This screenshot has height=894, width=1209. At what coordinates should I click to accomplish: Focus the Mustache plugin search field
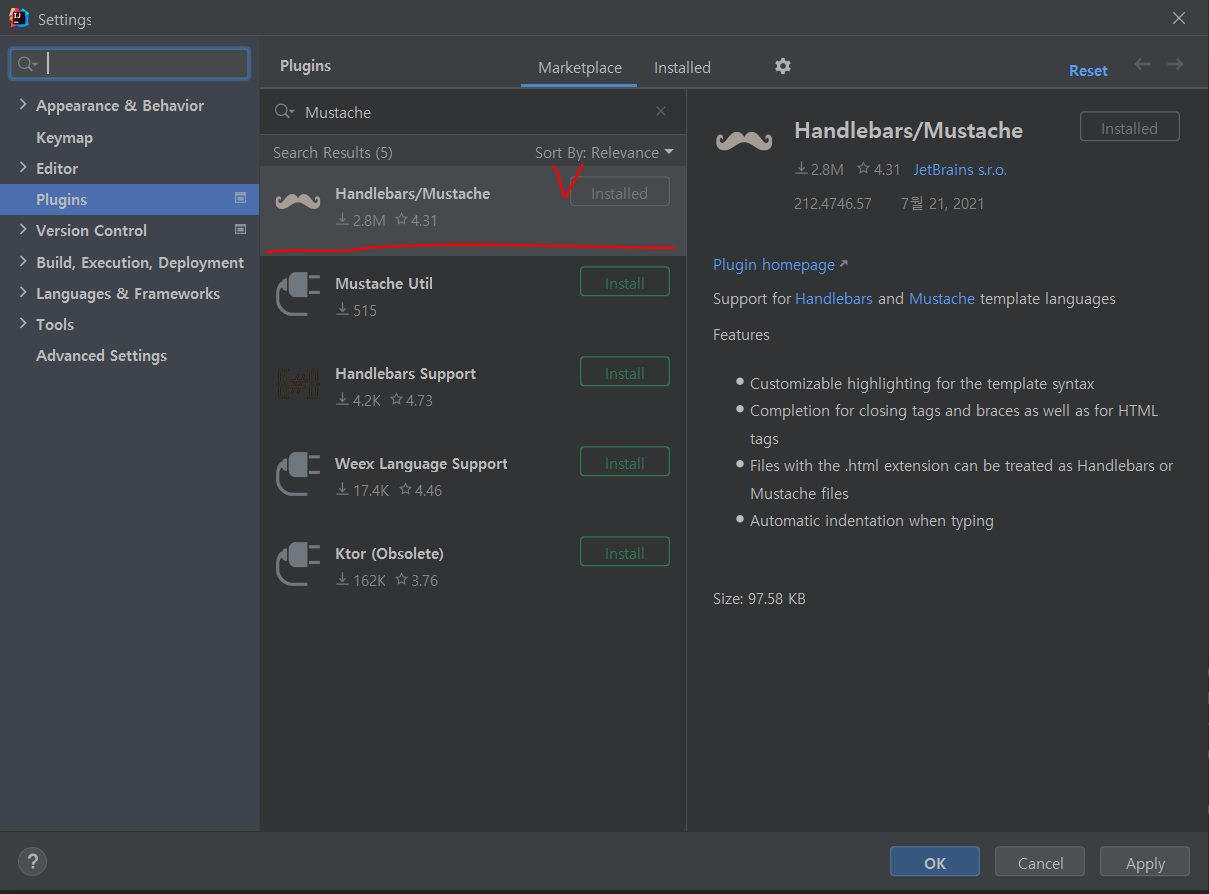[x=475, y=112]
